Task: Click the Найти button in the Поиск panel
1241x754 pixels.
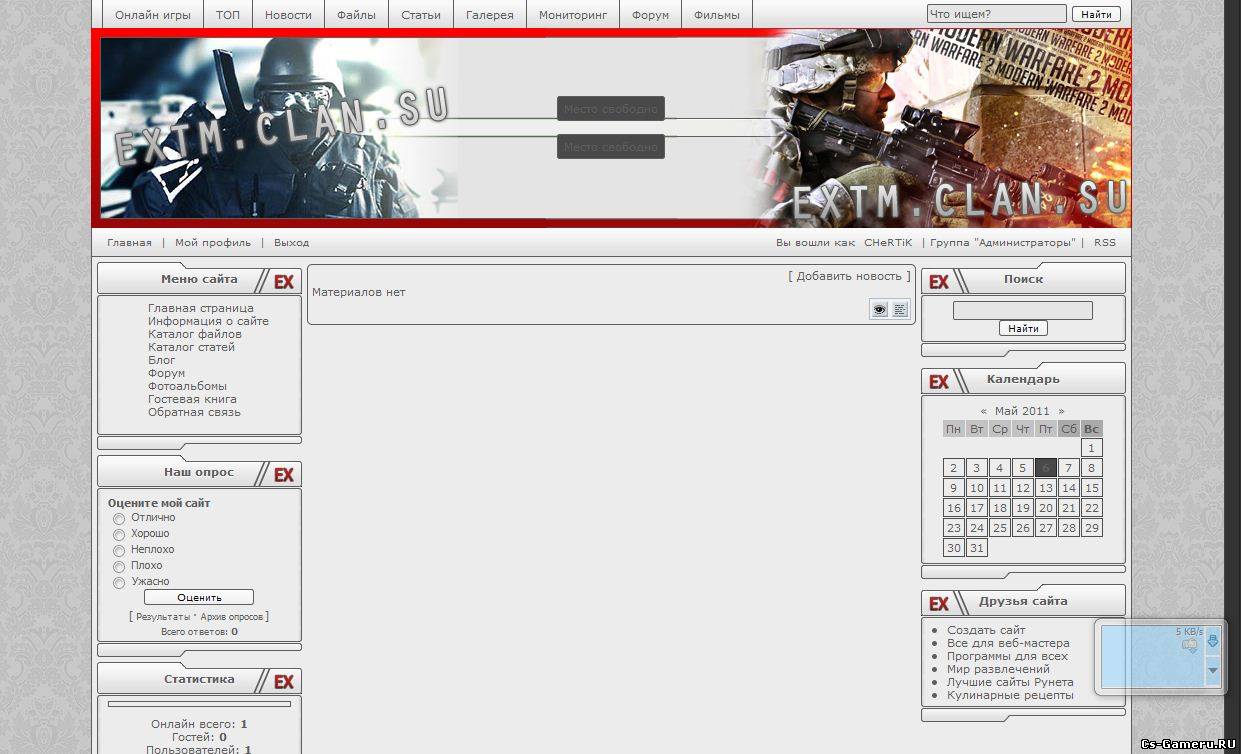Action: 1023,328
